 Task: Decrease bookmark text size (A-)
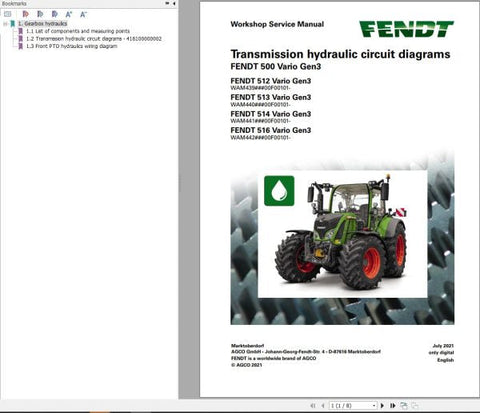click(83, 14)
